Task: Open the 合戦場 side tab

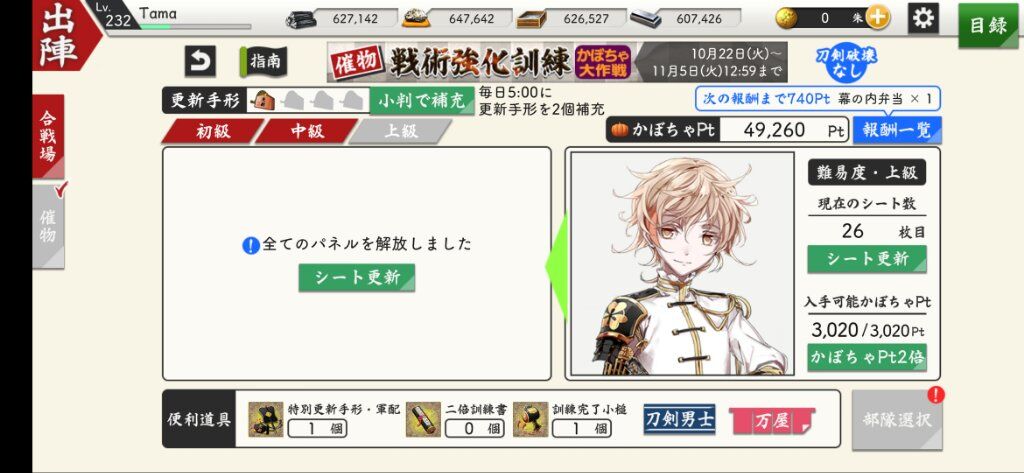Action: click(x=48, y=136)
